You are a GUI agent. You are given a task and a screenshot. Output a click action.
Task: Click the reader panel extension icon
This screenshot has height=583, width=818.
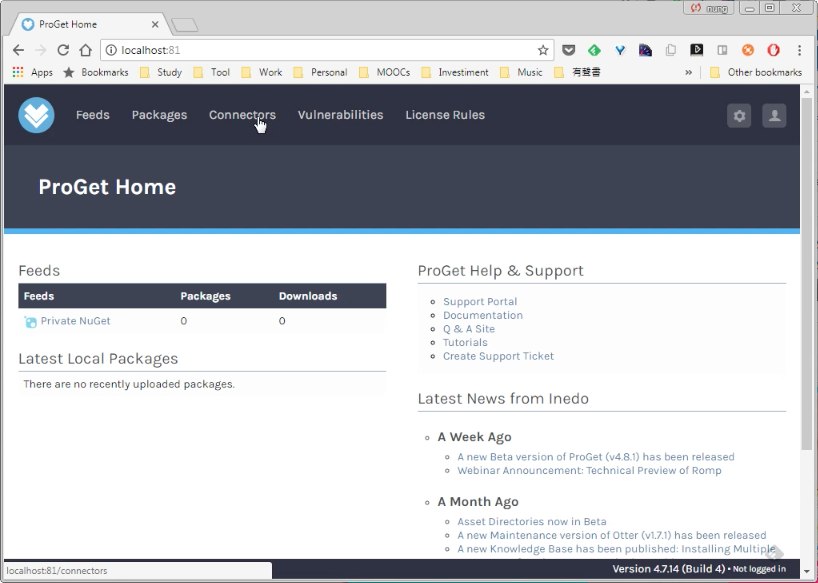[722, 50]
